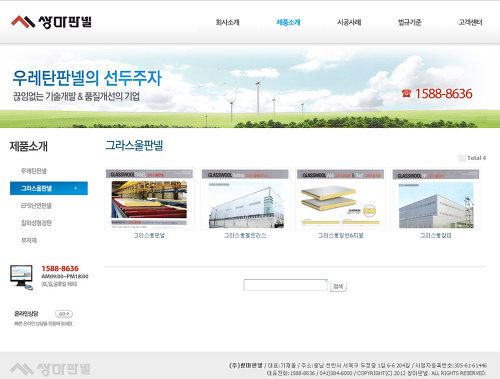Click the banner phone number 1588-8636

click(x=443, y=94)
